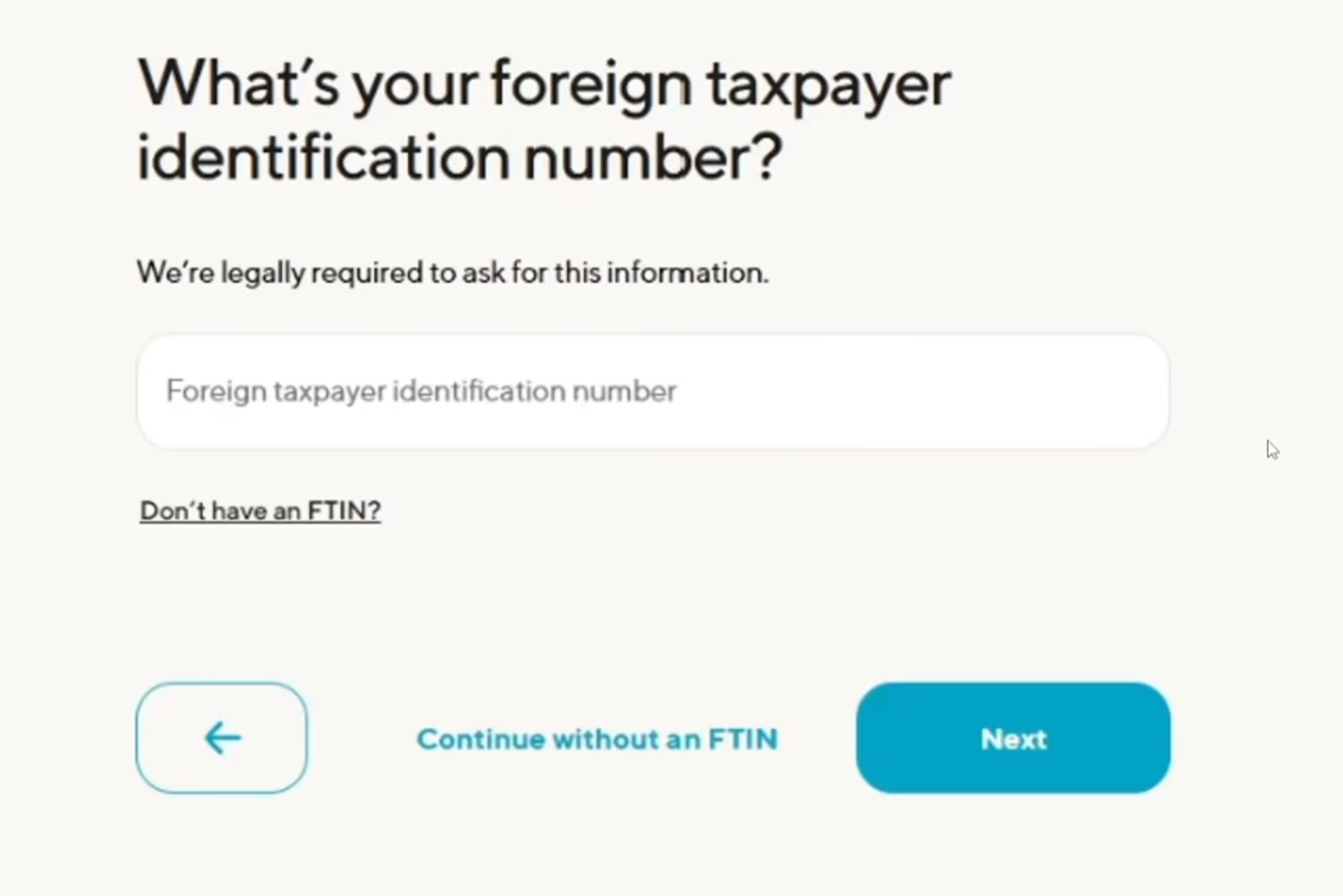Click inside the FTIN text input box

653,391
